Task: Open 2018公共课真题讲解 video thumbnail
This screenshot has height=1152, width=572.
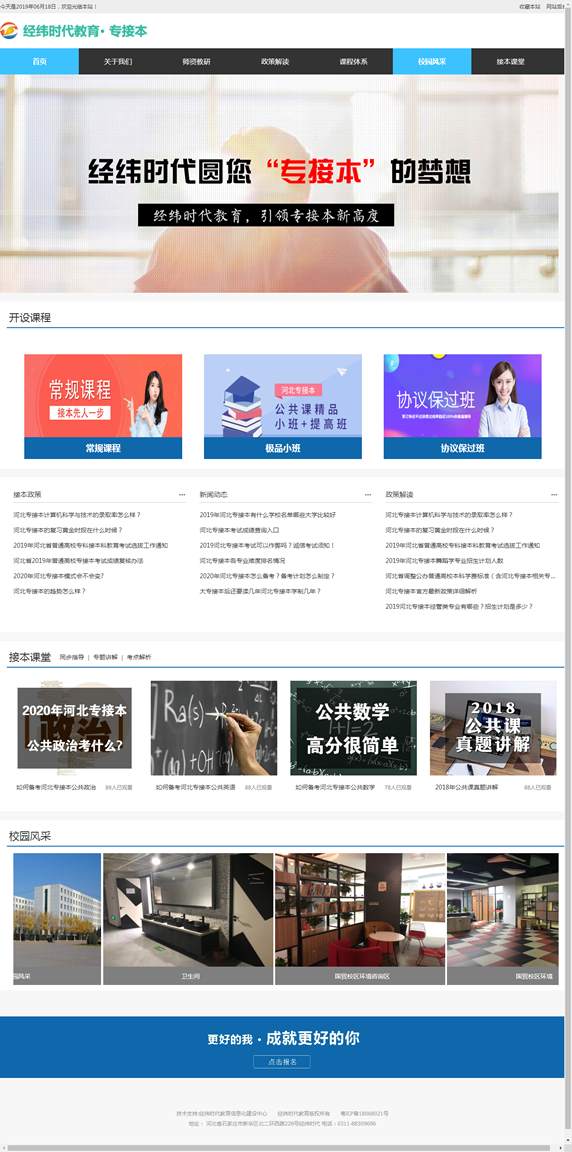Action: point(493,727)
